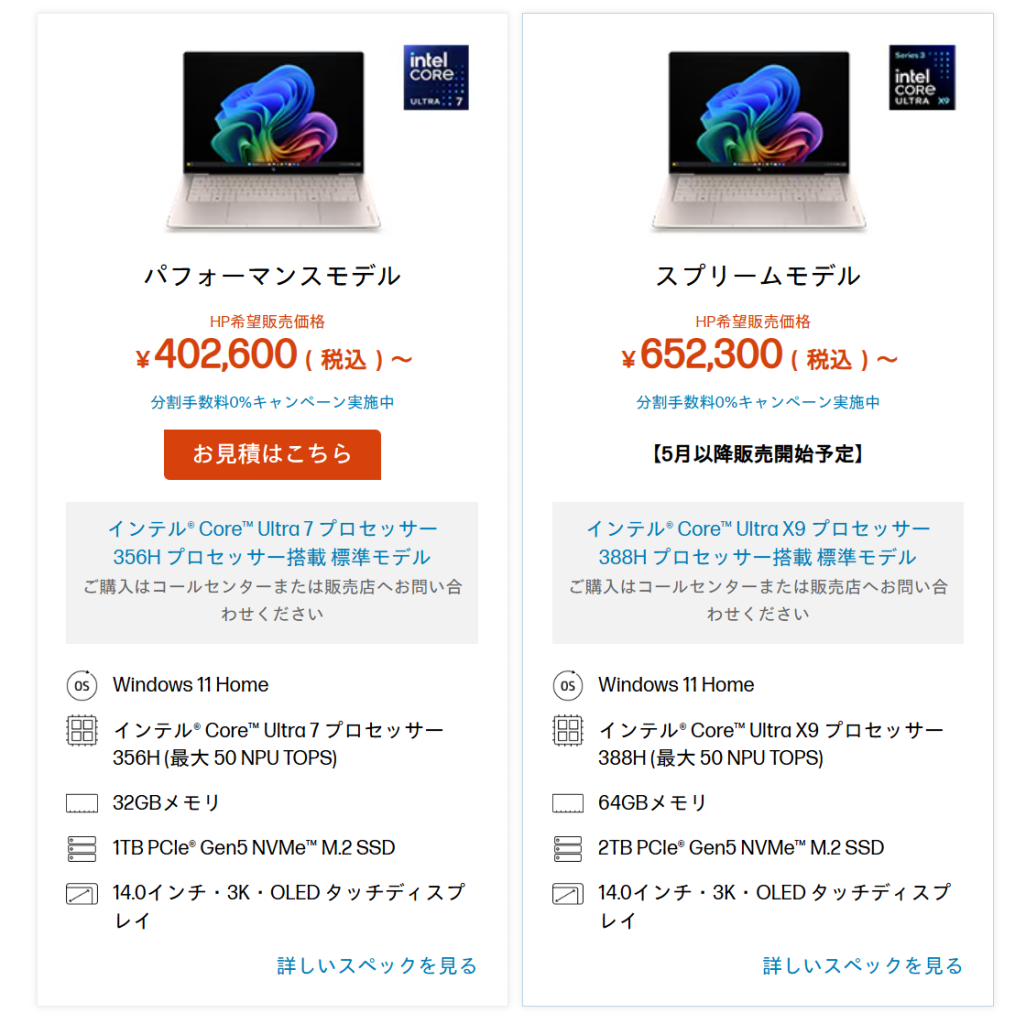The image size is (1015, 1024).
Task: Click the storage icon beside 2TB PCIe SSD
Action: click(567, 848)
